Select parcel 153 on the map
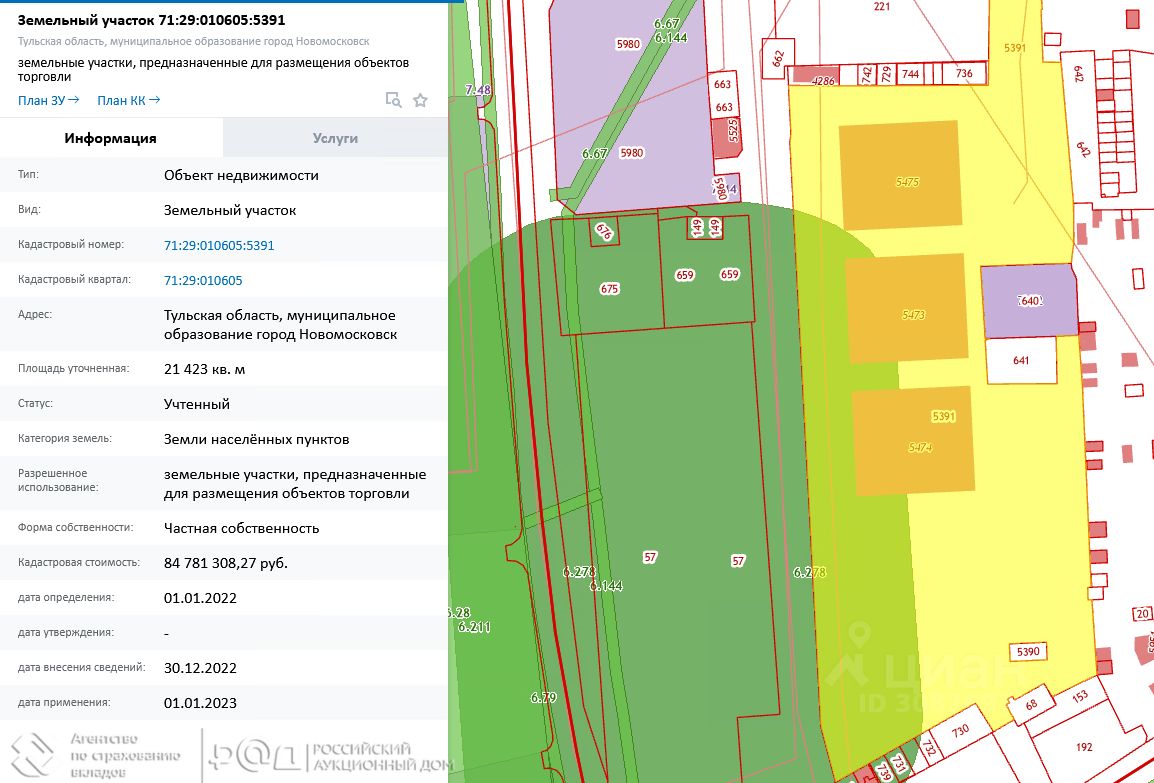This screenshot has height=783, width=1154. click(1080, 696)
